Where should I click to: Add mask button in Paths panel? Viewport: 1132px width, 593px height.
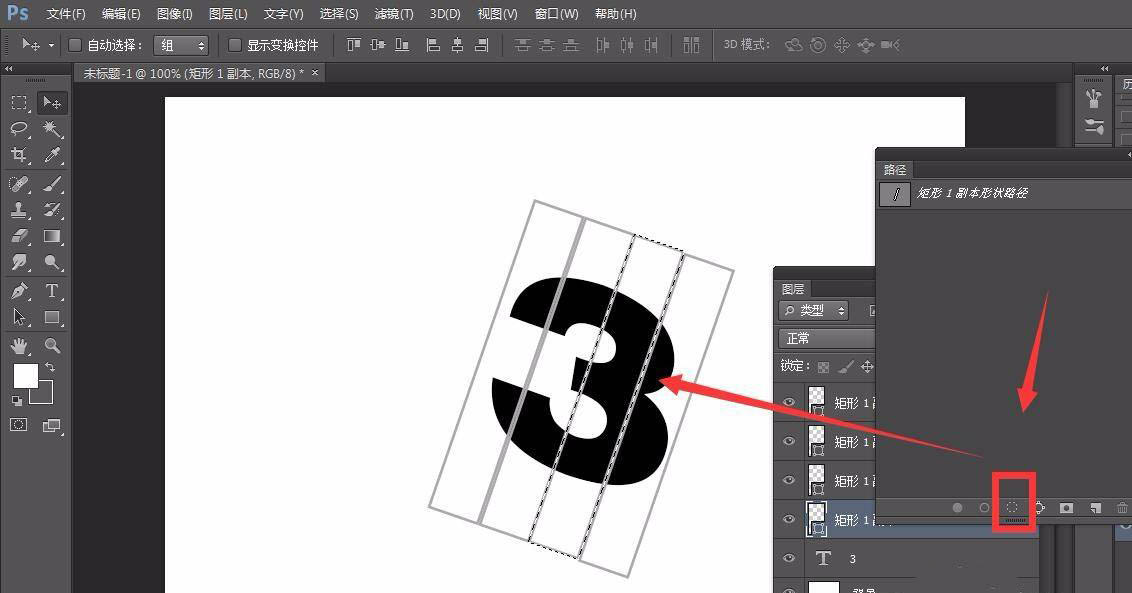tap(1066, 508)
